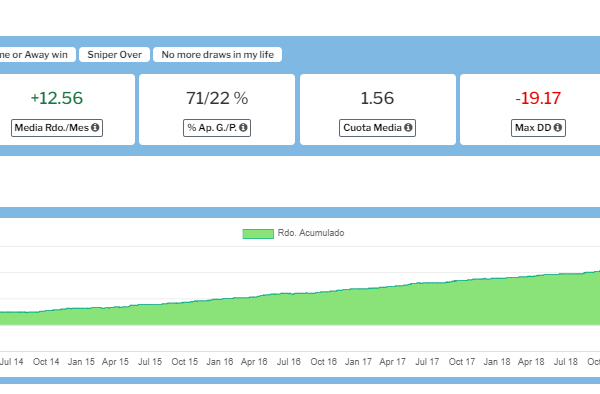Click info icon on % Ap. G./P. label
The height and width of the screenshot is (394, 600).
[243, 127]
